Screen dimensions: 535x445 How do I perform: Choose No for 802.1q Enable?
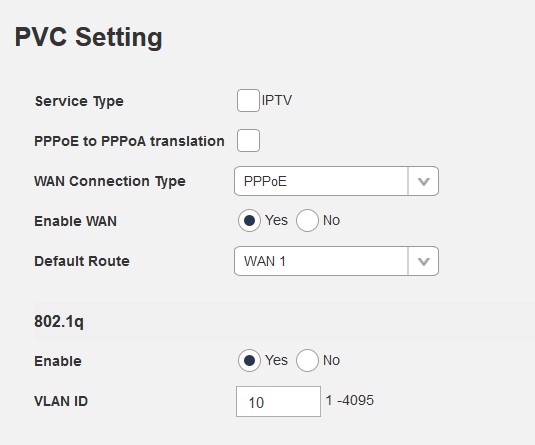coord(307,360)
